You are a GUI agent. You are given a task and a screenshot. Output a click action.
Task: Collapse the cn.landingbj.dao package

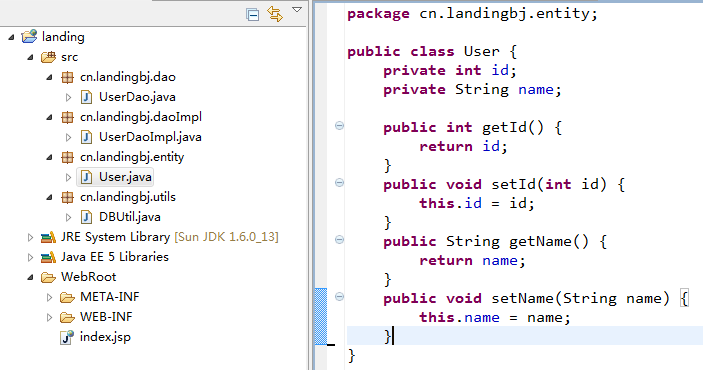point(49,78)
